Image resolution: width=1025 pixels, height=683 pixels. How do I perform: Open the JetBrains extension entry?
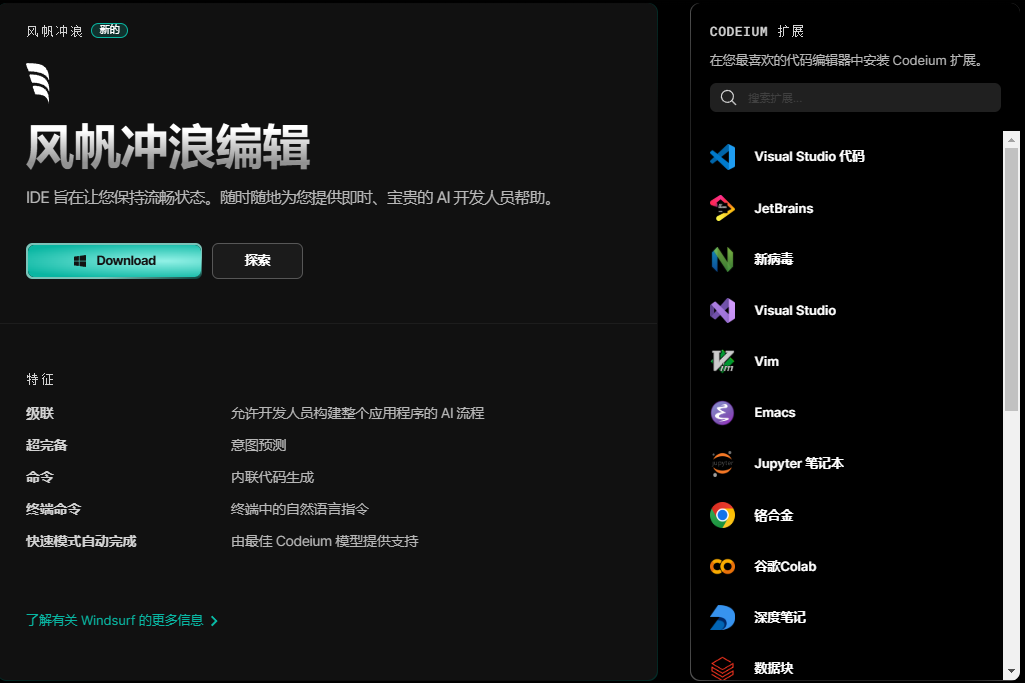click(x=784, y=208)
